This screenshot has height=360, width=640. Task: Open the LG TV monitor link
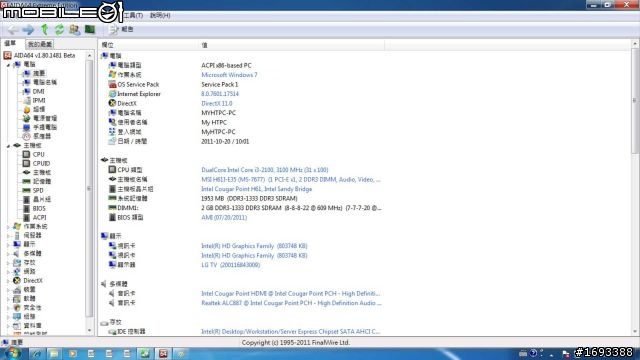click(x=231, y=265)
